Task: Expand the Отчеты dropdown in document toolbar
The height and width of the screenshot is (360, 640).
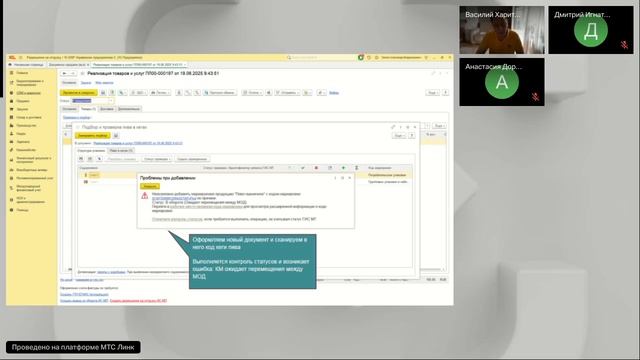Action: point(252,93)
